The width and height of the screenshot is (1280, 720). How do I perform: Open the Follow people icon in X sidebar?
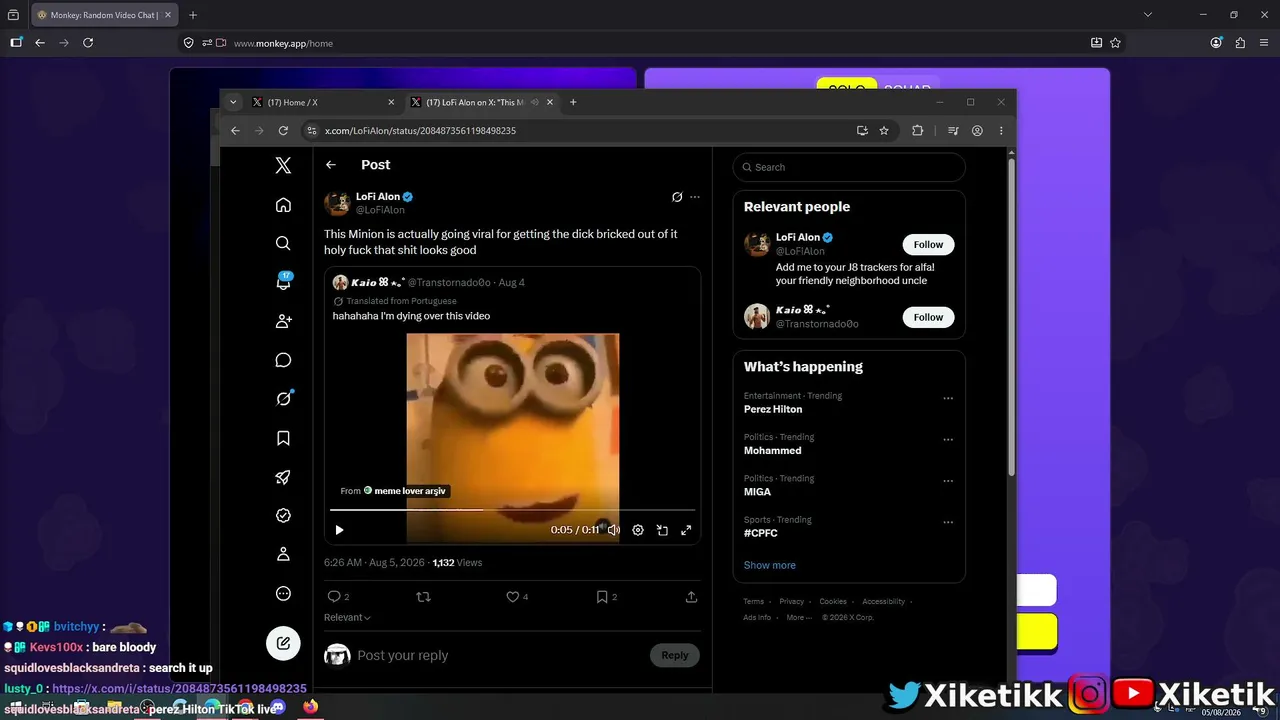pyautogui.click(x=283, y=321)
